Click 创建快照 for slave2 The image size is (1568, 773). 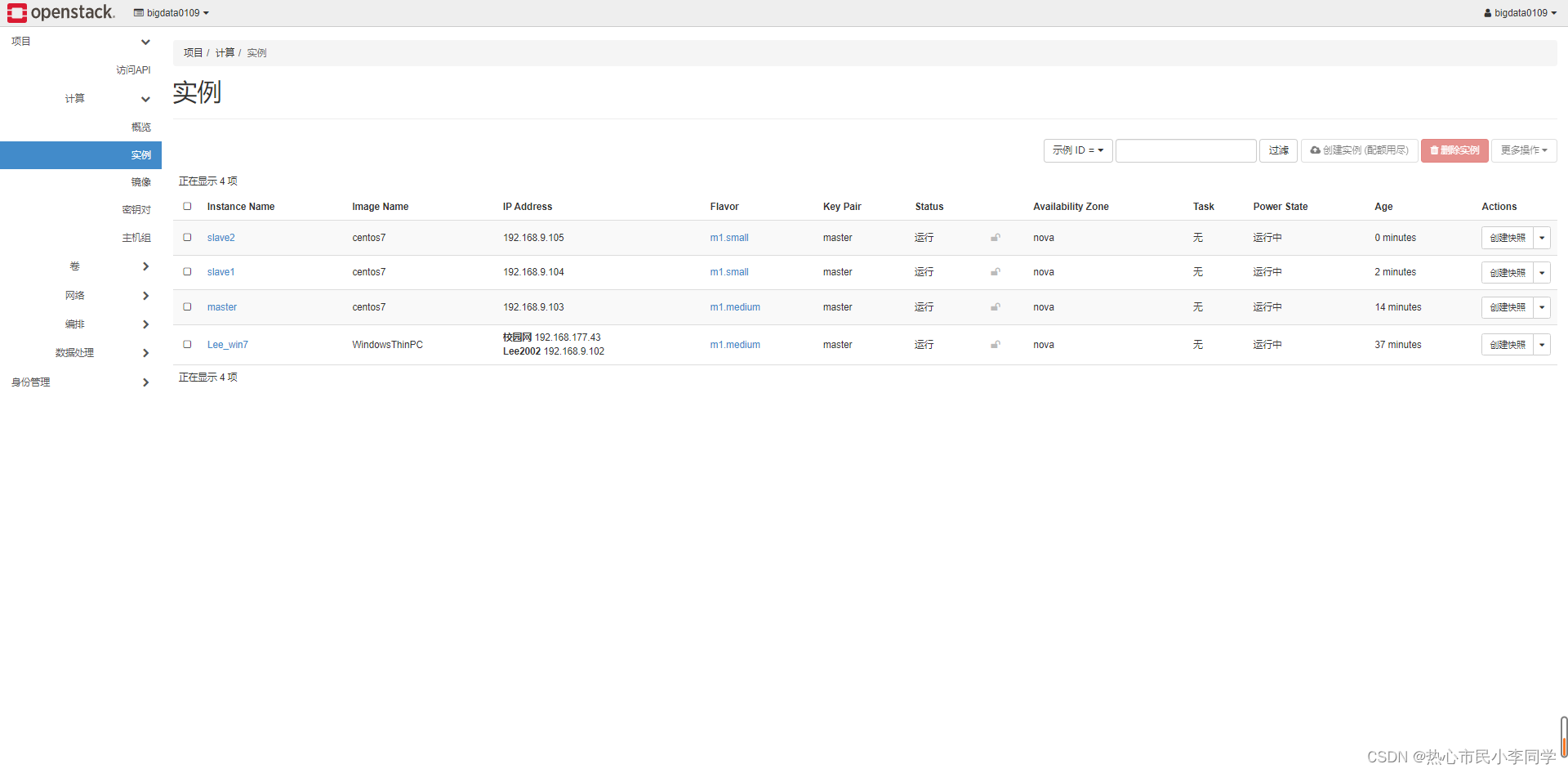pos(1508,238)
